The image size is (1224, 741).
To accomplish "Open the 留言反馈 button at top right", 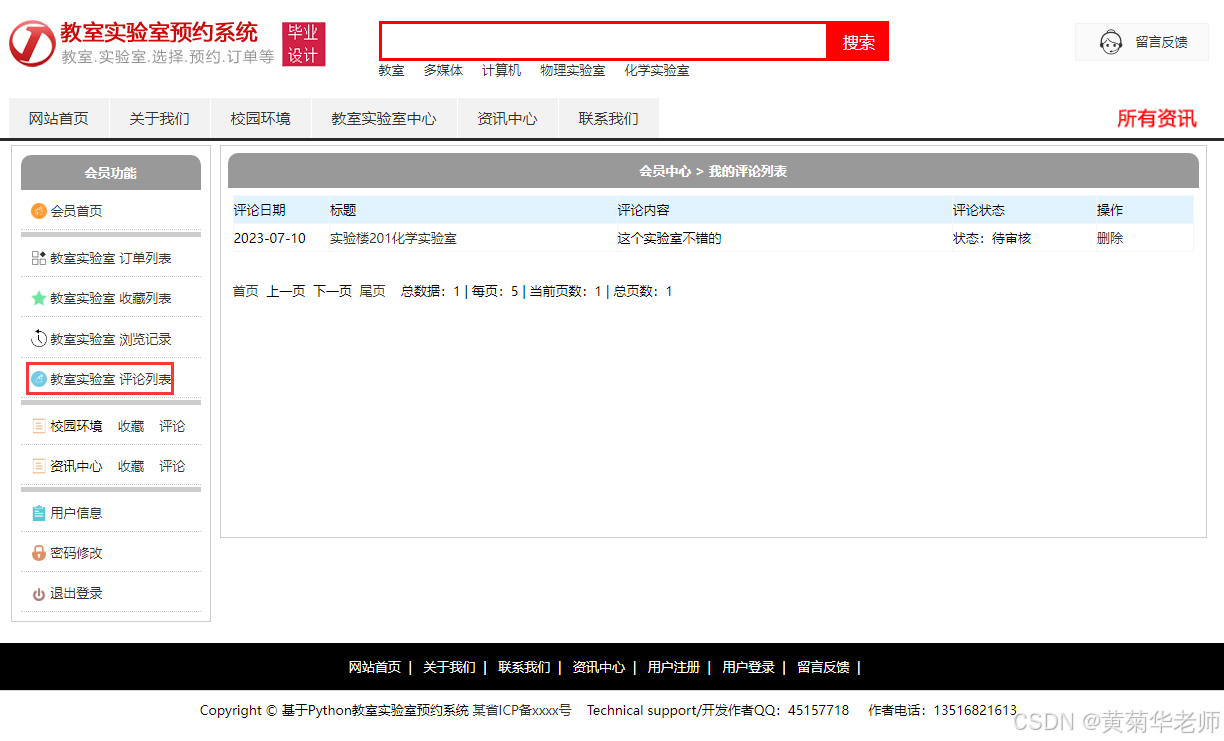I will click(1142, 42).
